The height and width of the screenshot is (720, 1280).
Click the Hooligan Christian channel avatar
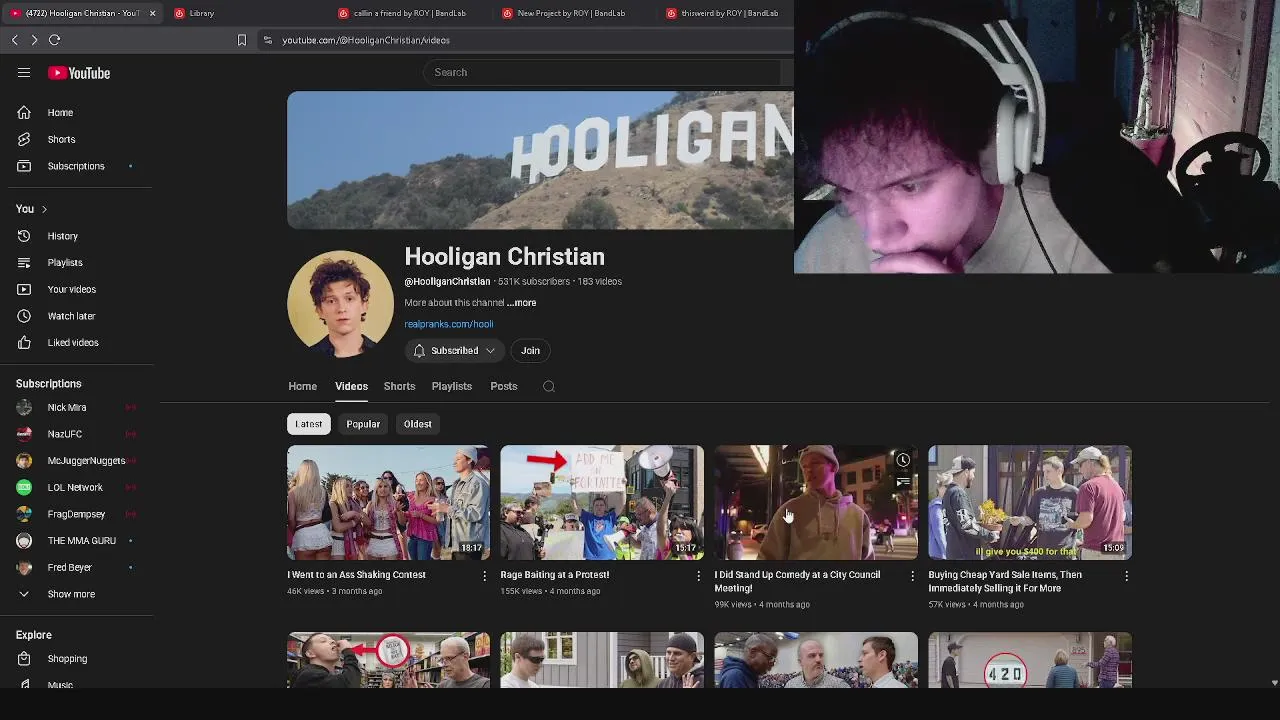(x=340, y=303)
